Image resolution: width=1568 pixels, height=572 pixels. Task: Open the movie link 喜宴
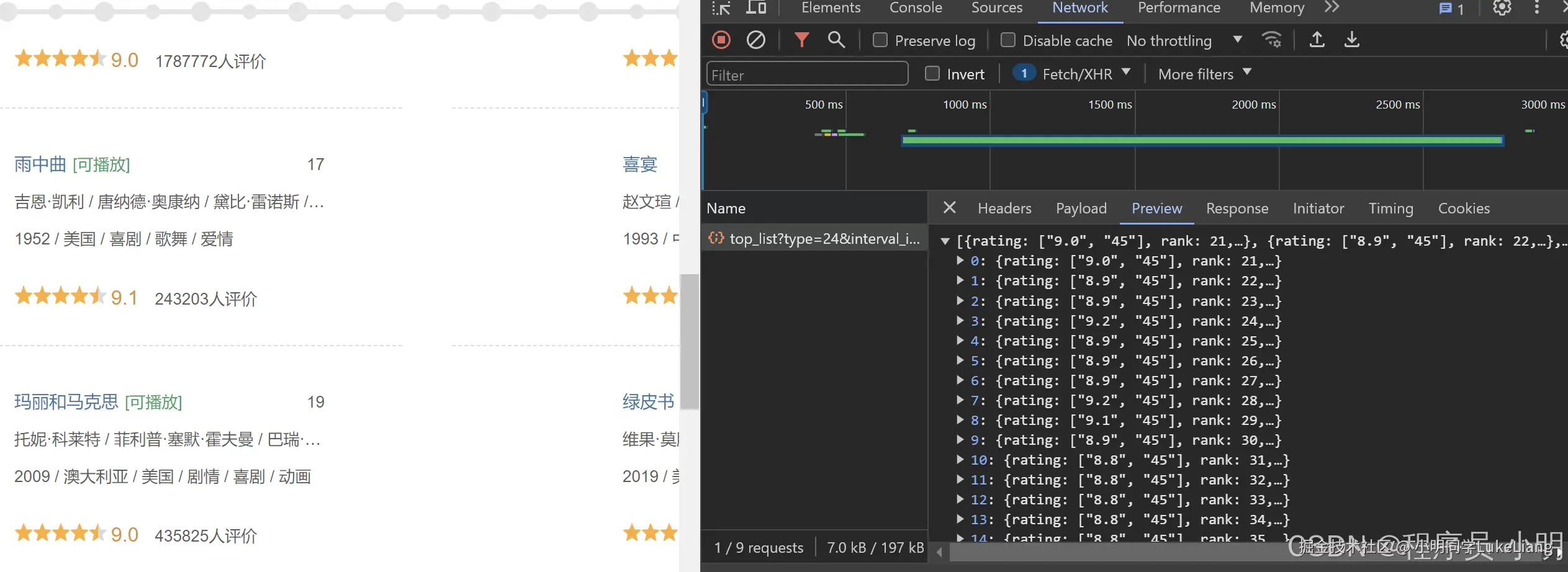point(640,164)
